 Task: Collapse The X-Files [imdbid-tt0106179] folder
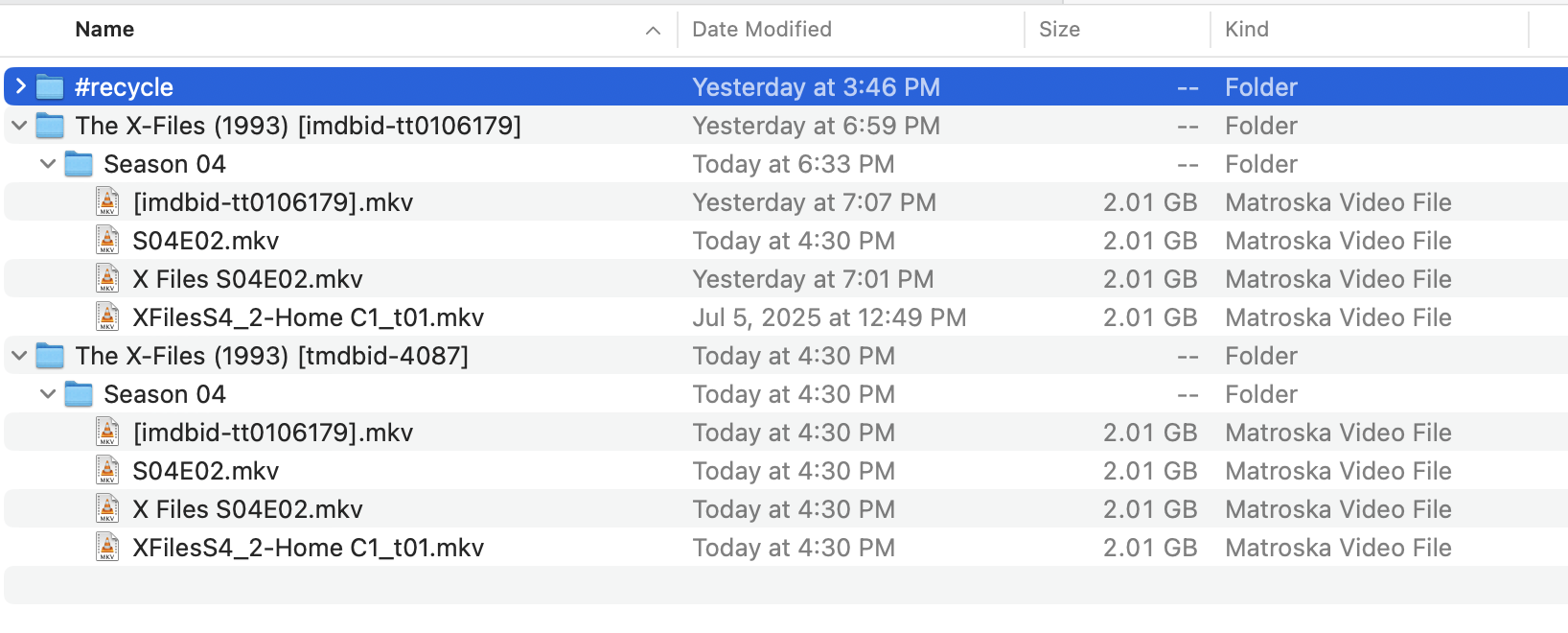(x=20, y=126)
